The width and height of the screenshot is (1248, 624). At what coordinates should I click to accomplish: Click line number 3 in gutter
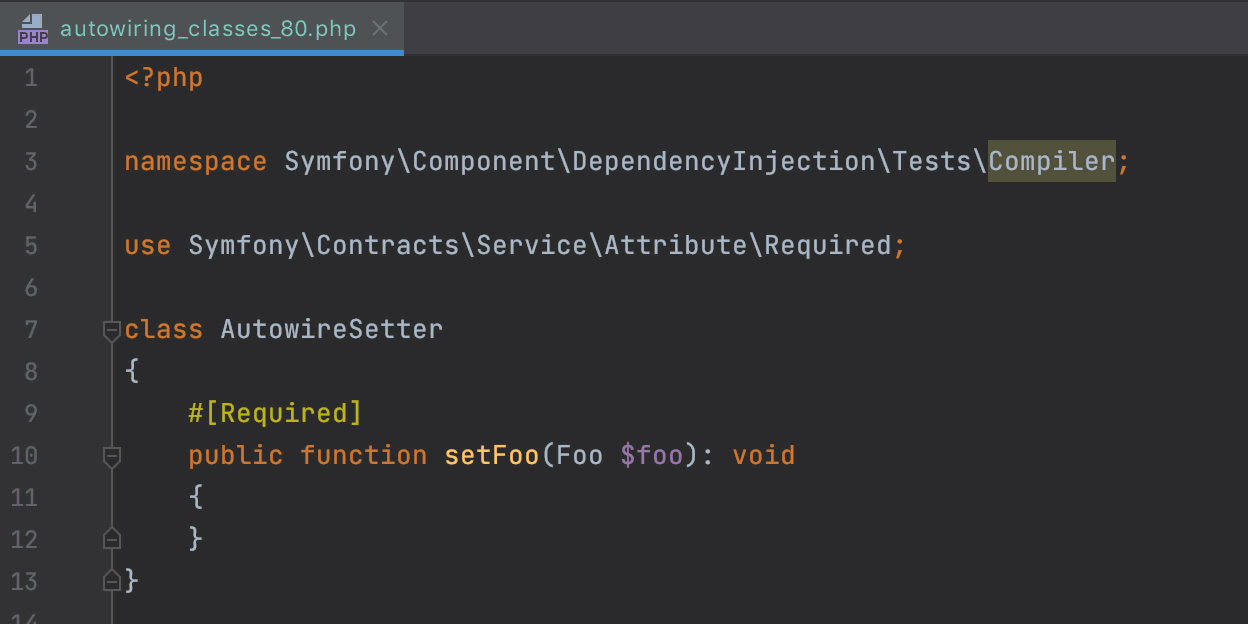tap(30, 161)
